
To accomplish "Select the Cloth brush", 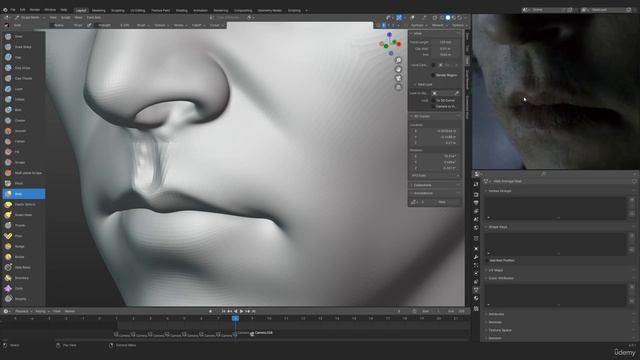I will [24, 288].
